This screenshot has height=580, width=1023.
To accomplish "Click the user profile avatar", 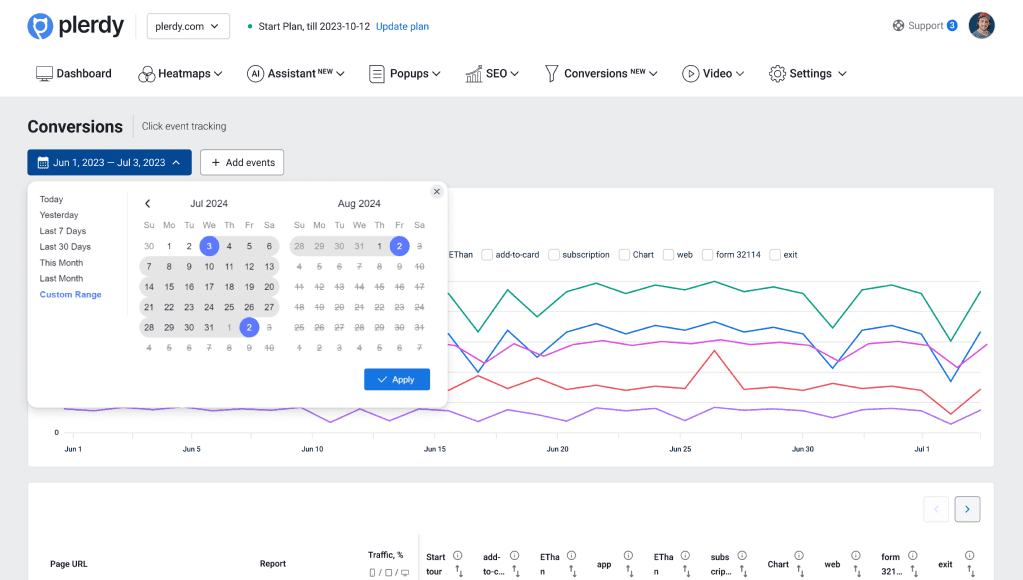I will (x=981, y=26).
